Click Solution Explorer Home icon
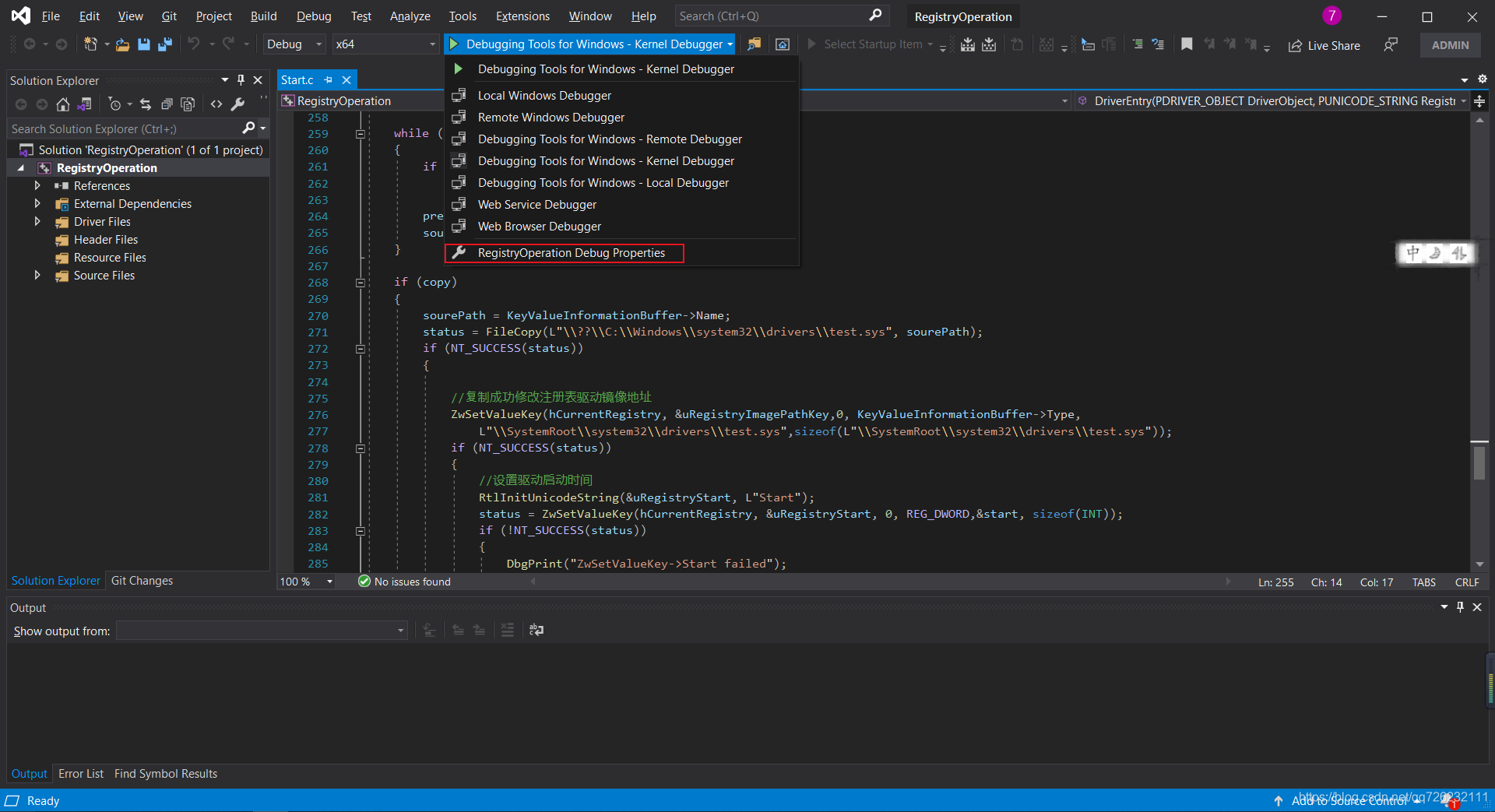The image size is (1495, 812). click(x=63, y=104)
